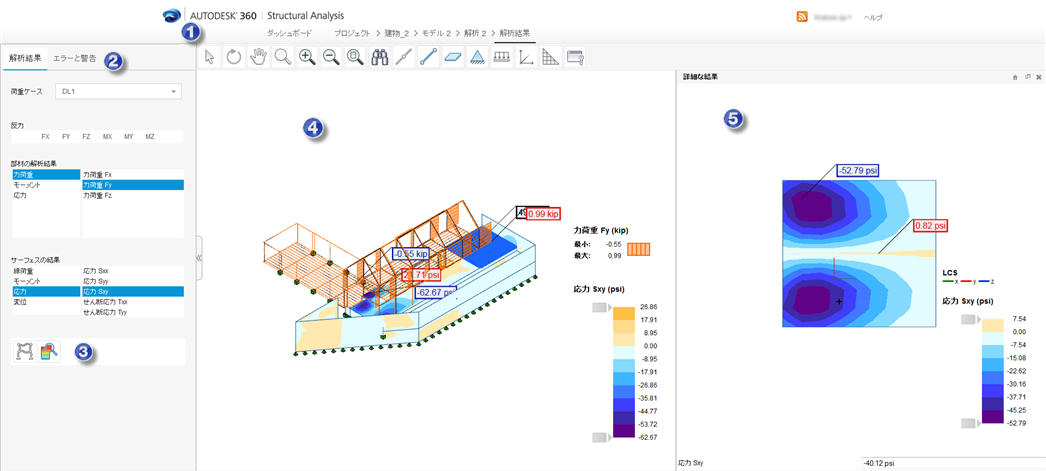Select 力荷重 Fz result

point(133,196)
